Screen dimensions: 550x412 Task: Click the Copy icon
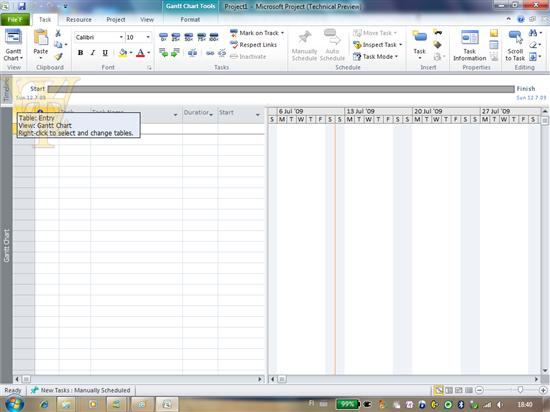pyautogui.click(x=58, y=45)
